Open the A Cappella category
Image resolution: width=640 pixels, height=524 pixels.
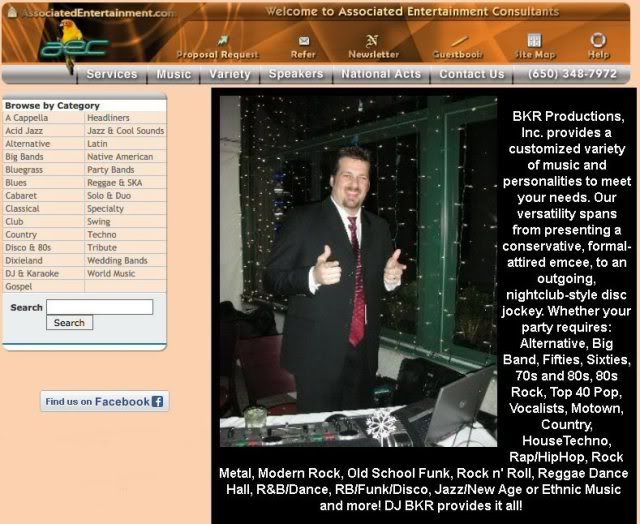[x=27, y=118]
